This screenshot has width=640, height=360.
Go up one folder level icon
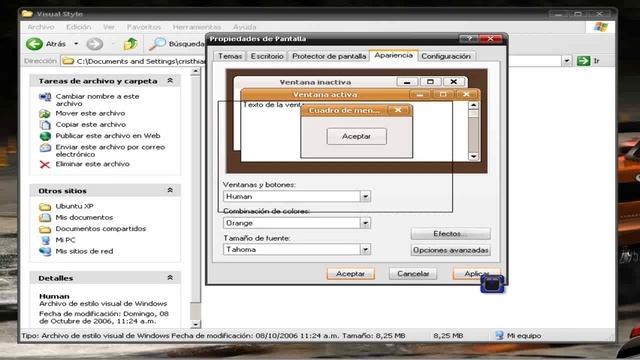[x=131, y=44]
